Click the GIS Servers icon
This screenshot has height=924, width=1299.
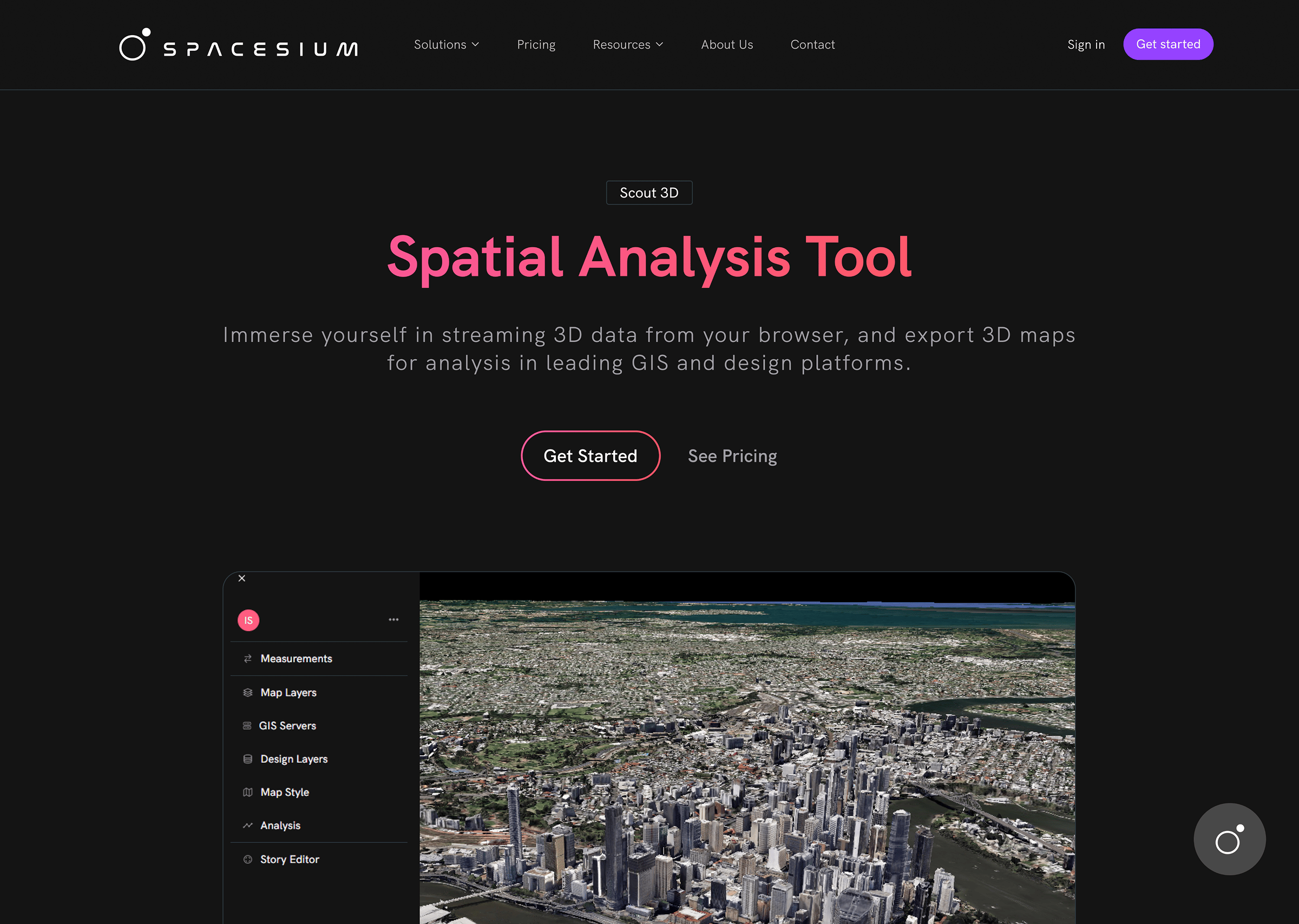tap(247, 725)
